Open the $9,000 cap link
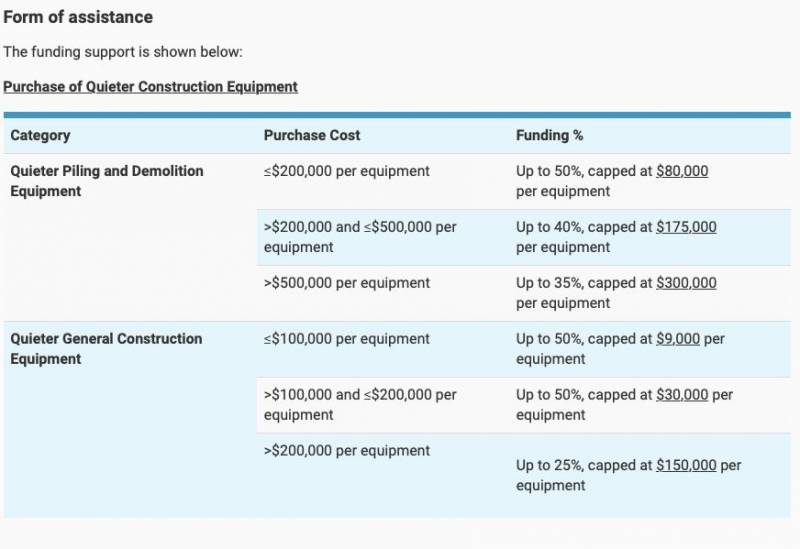This screenshot has height=549, width=800. (678, 339)
